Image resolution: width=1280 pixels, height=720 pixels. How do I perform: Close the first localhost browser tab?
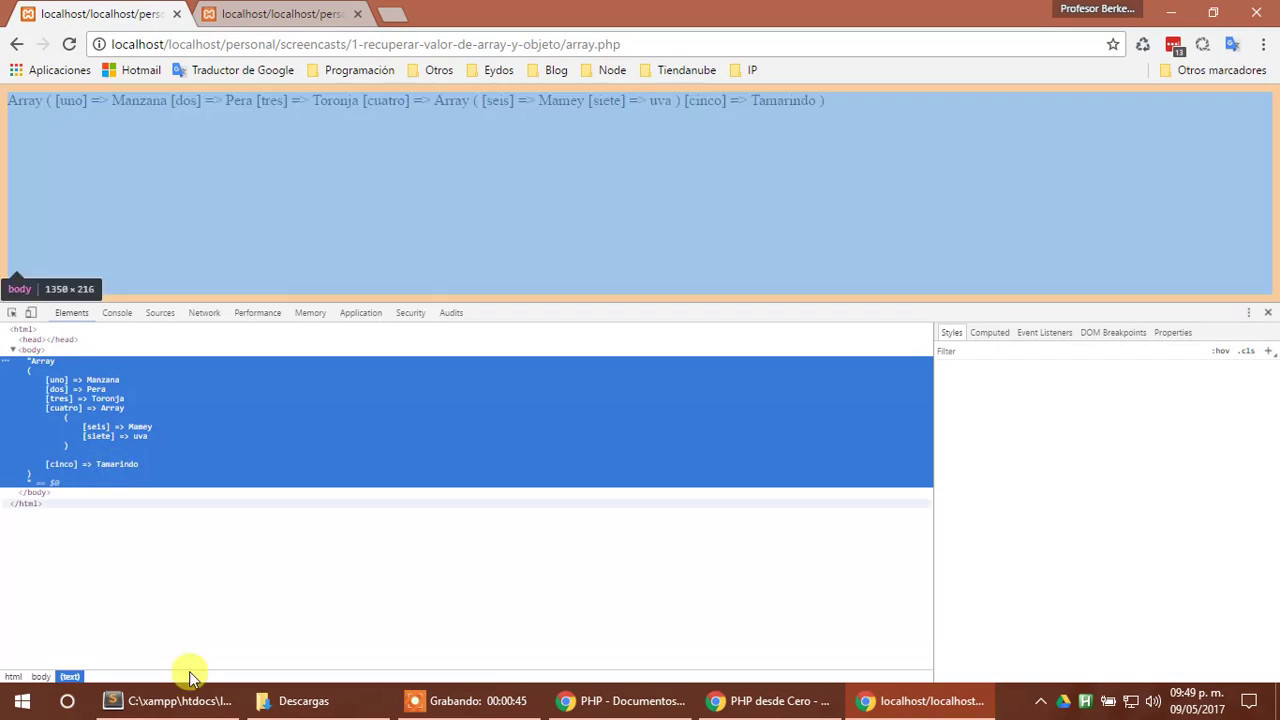point(176,14)
